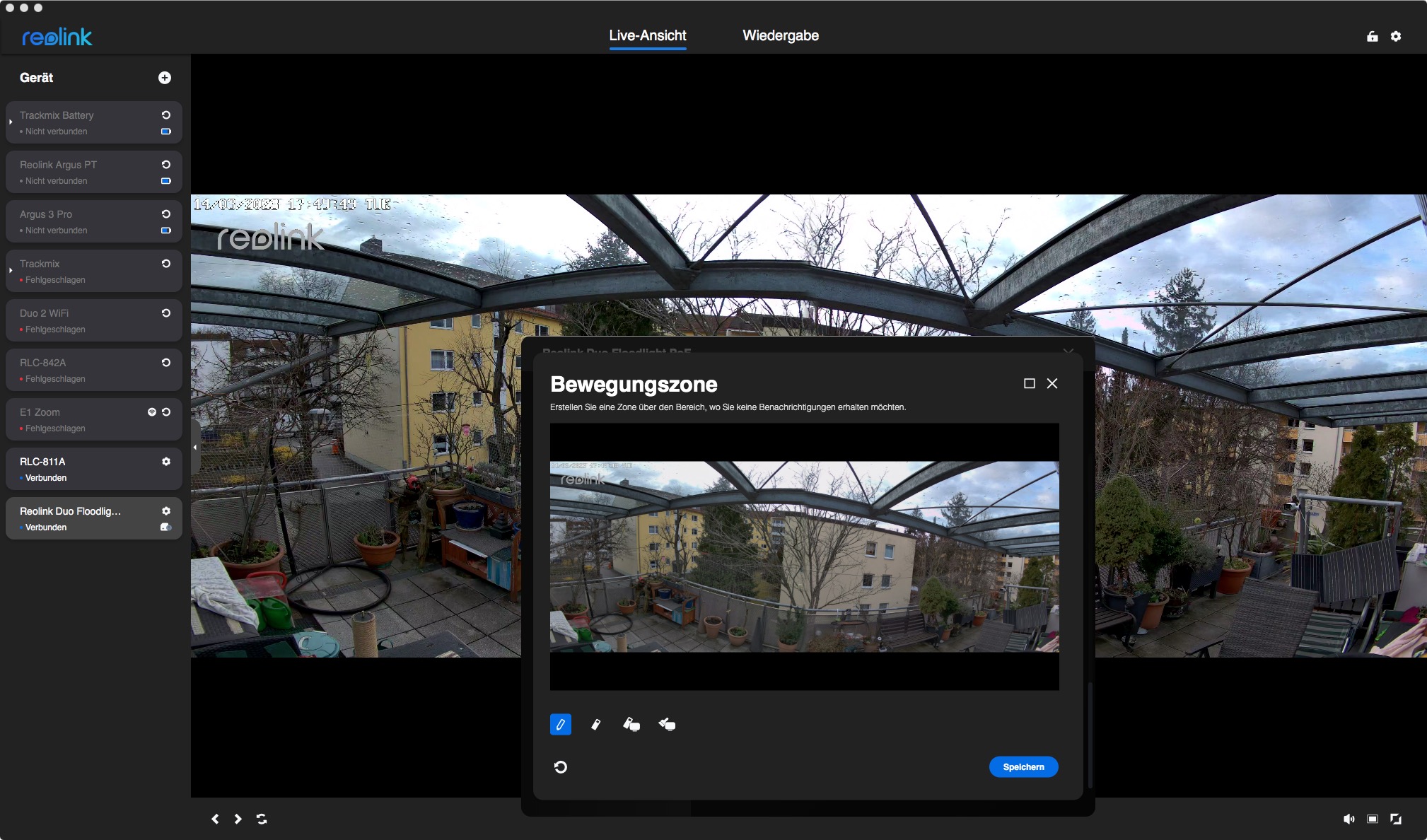Mute the live view audio speaker
Image resolution: width=1427 pixels, height=840 pixels.
tap(1349, 819)
